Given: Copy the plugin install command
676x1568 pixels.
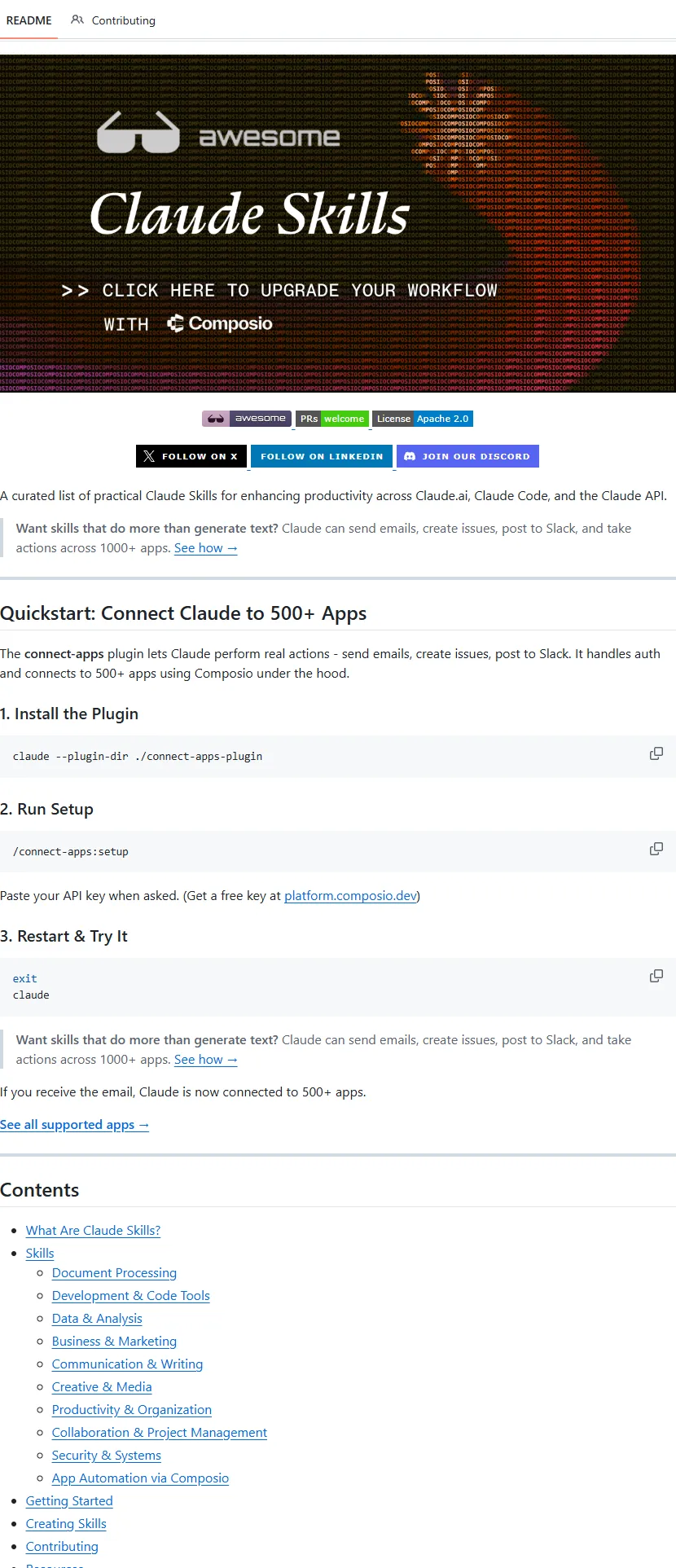Looking at the screenshot, I should pyautogui.click(x=656, y=754).
